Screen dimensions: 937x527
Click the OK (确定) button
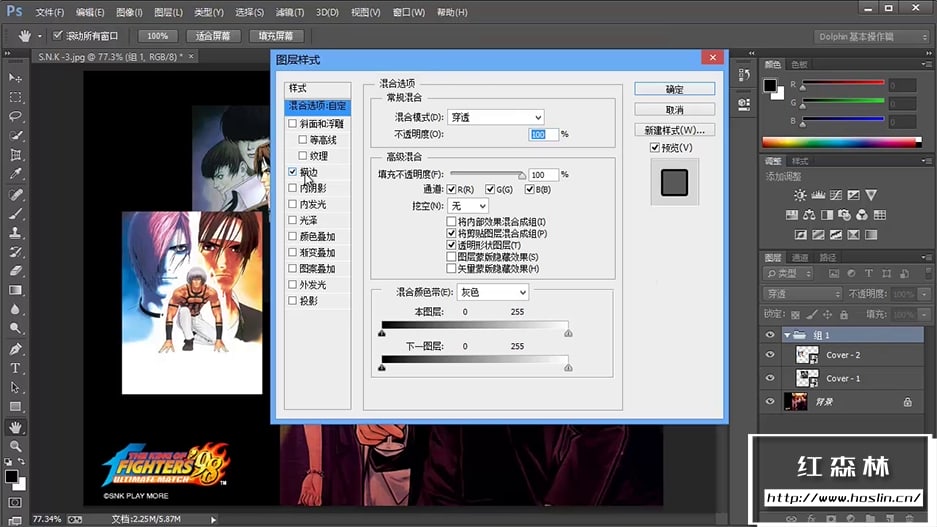[x=675, y=89]
